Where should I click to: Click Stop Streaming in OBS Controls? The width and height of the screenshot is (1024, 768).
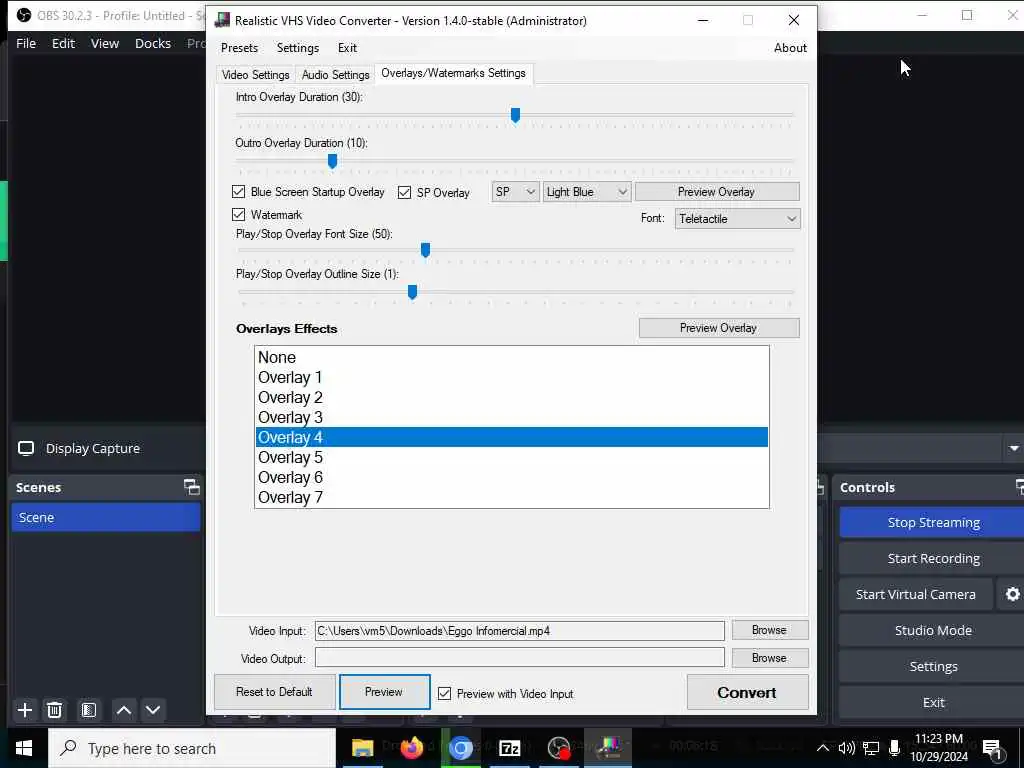coord(933,522)
